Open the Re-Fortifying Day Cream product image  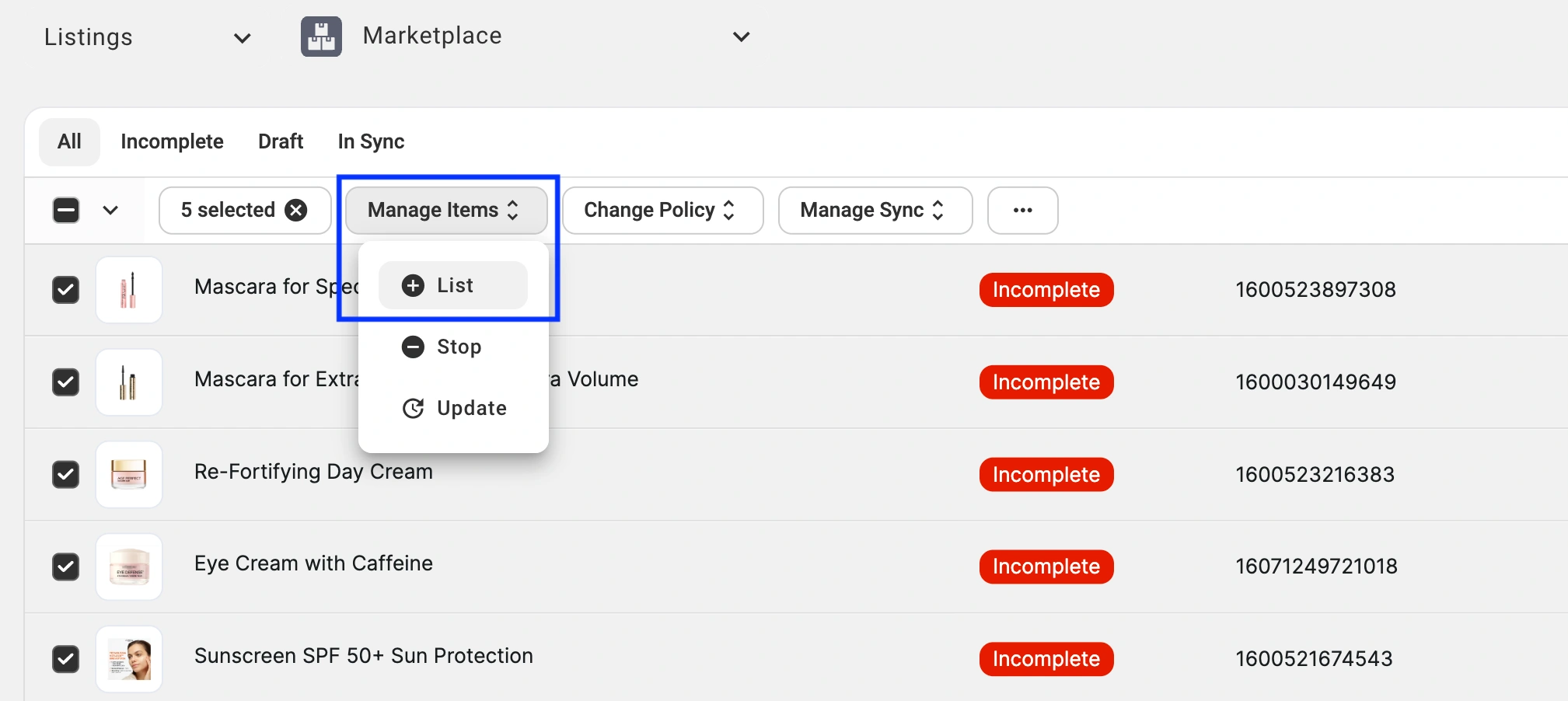(x=129, y=474)
